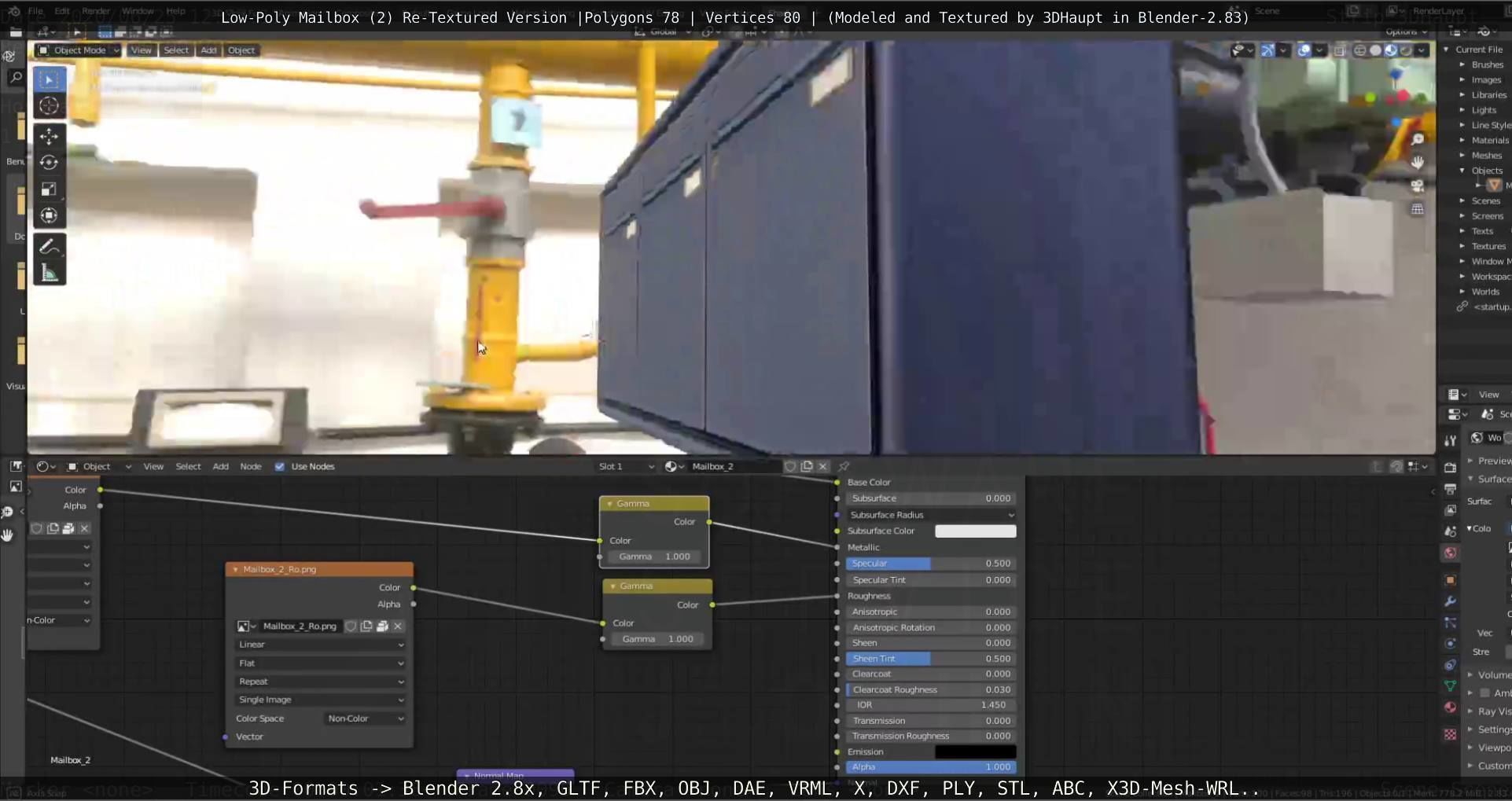The image size is (1512, 801).
Task: Open the node editor Add menu
Action: [x=221, y=467]
